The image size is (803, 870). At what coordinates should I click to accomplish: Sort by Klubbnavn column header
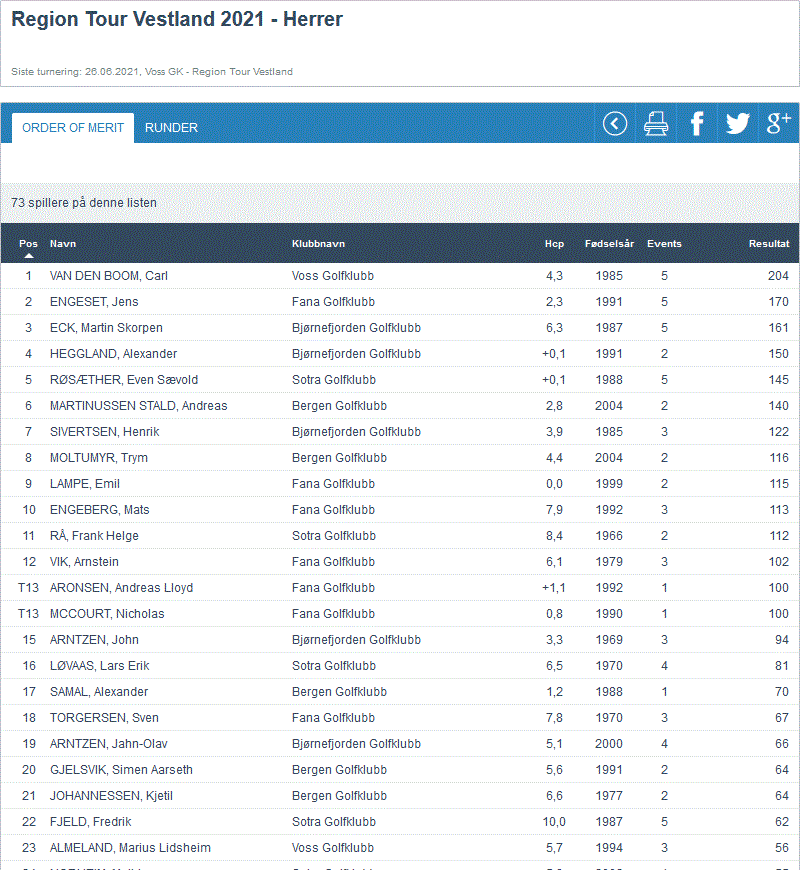[318, 244]
